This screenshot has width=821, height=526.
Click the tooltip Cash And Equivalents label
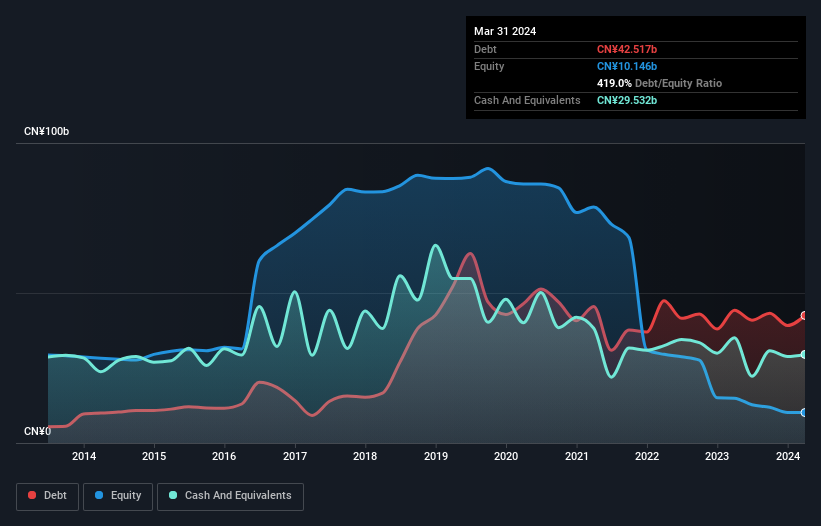527,100
